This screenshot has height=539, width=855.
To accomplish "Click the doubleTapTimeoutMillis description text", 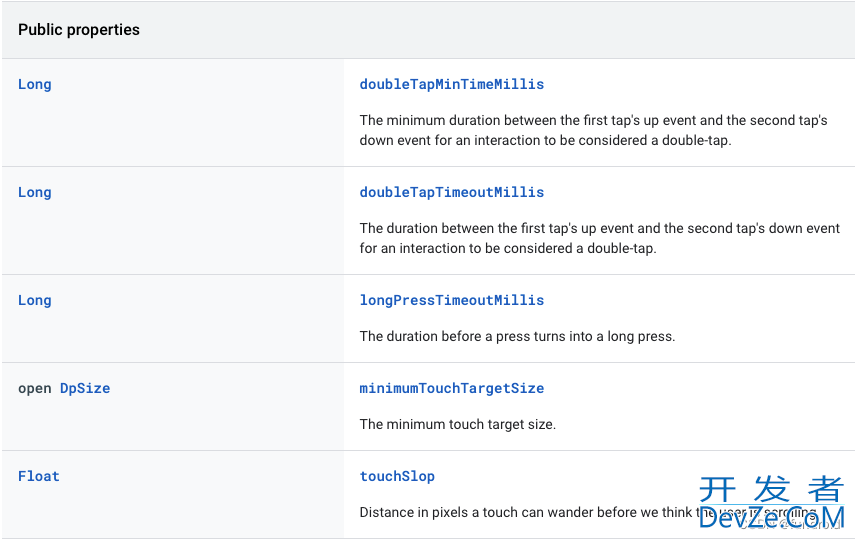I will pyautogui.click(x=599, y=238).
